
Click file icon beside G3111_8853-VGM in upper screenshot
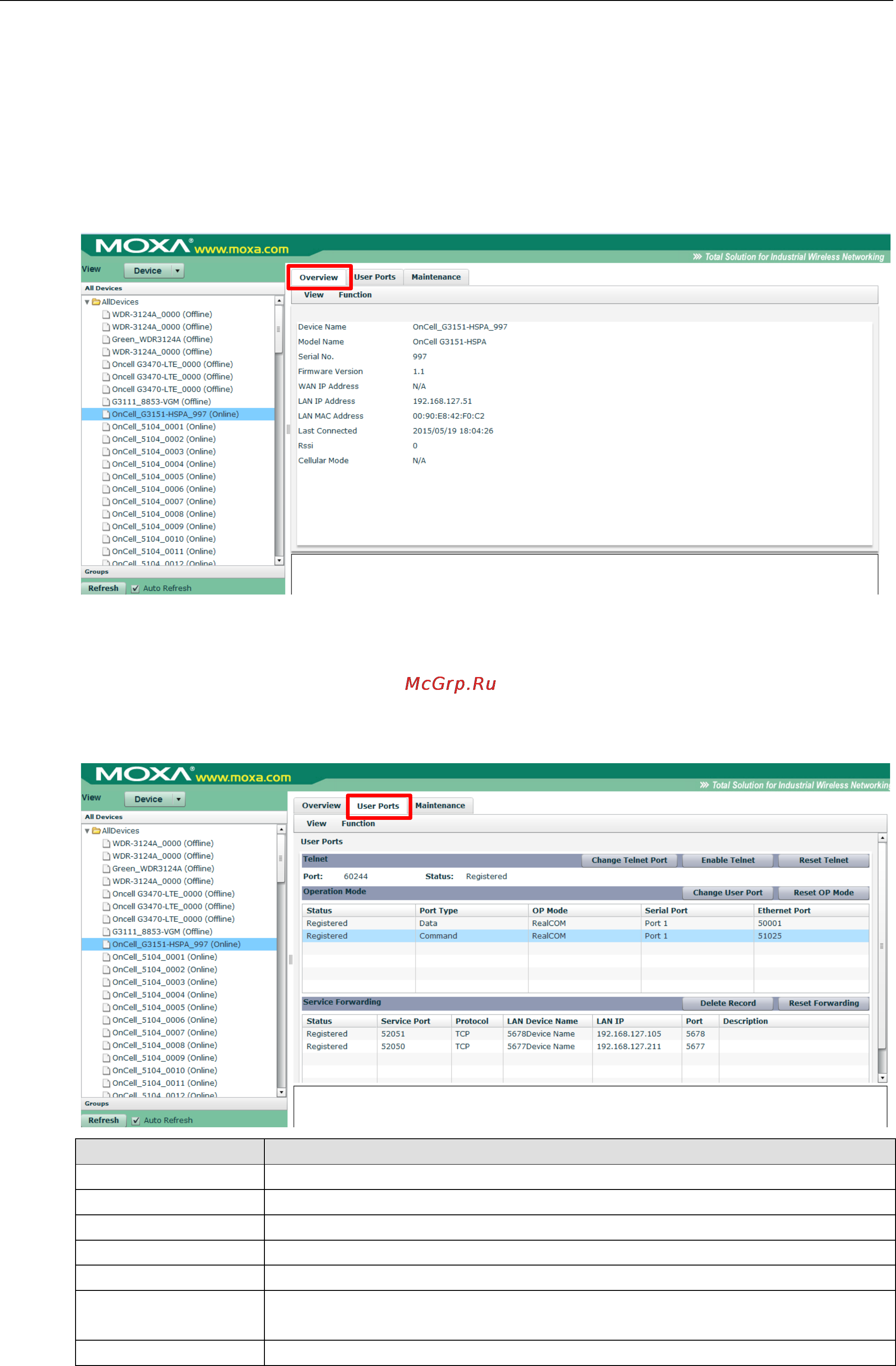(106, 402)
